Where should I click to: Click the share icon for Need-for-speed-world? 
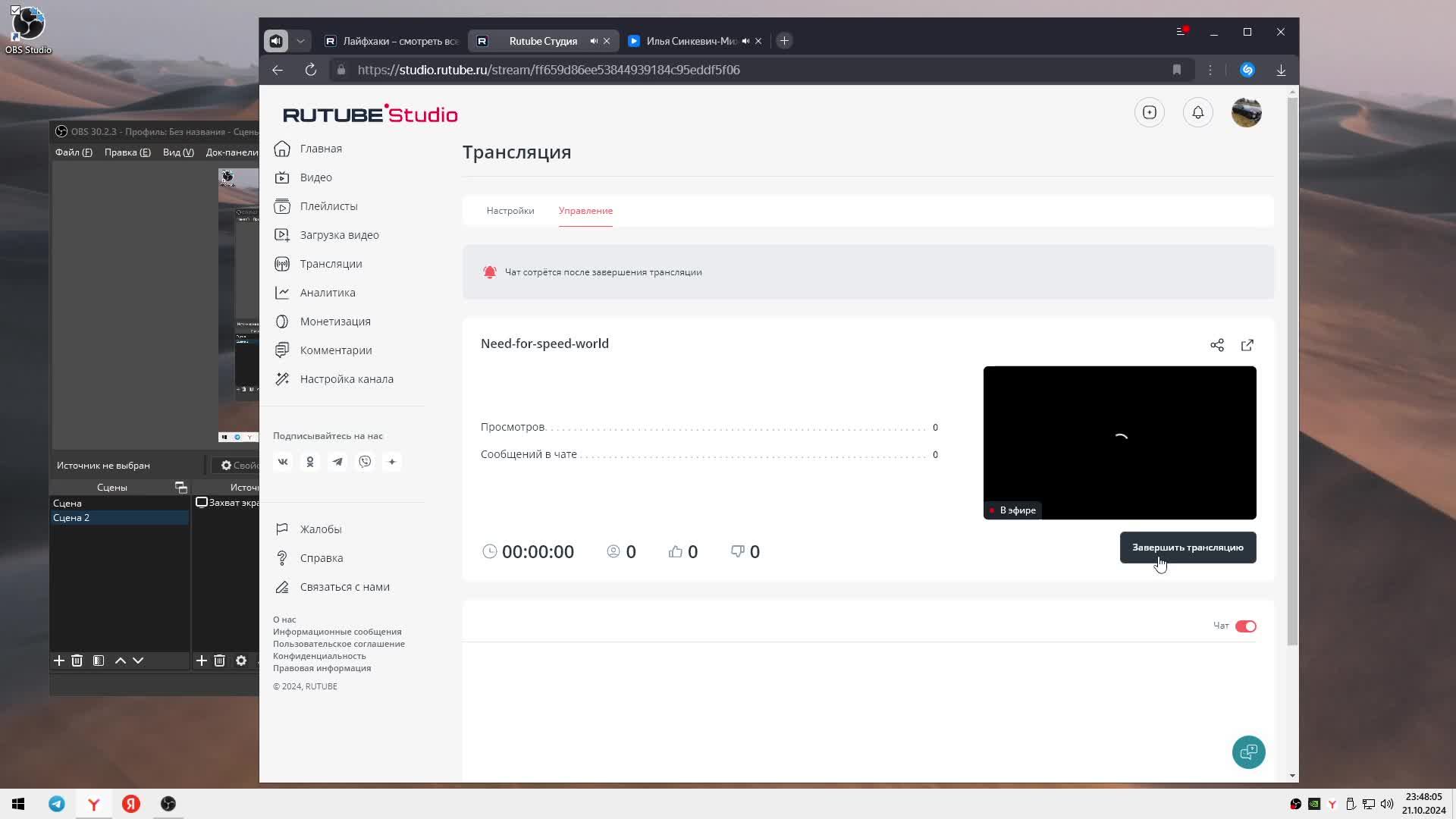(x=1217, y=345)
